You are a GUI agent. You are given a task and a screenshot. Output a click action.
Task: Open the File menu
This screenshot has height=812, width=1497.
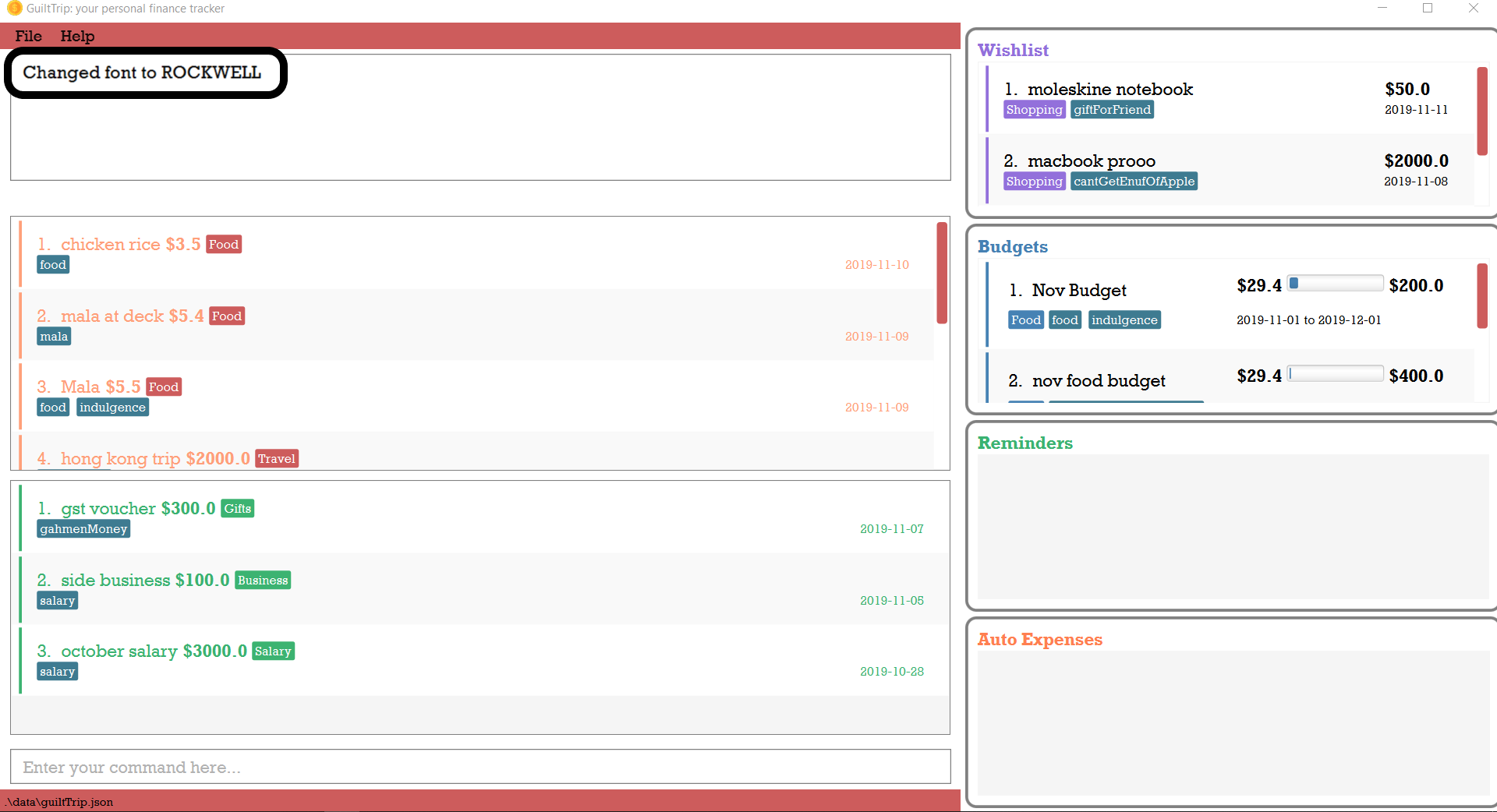(x=28, y=36)
